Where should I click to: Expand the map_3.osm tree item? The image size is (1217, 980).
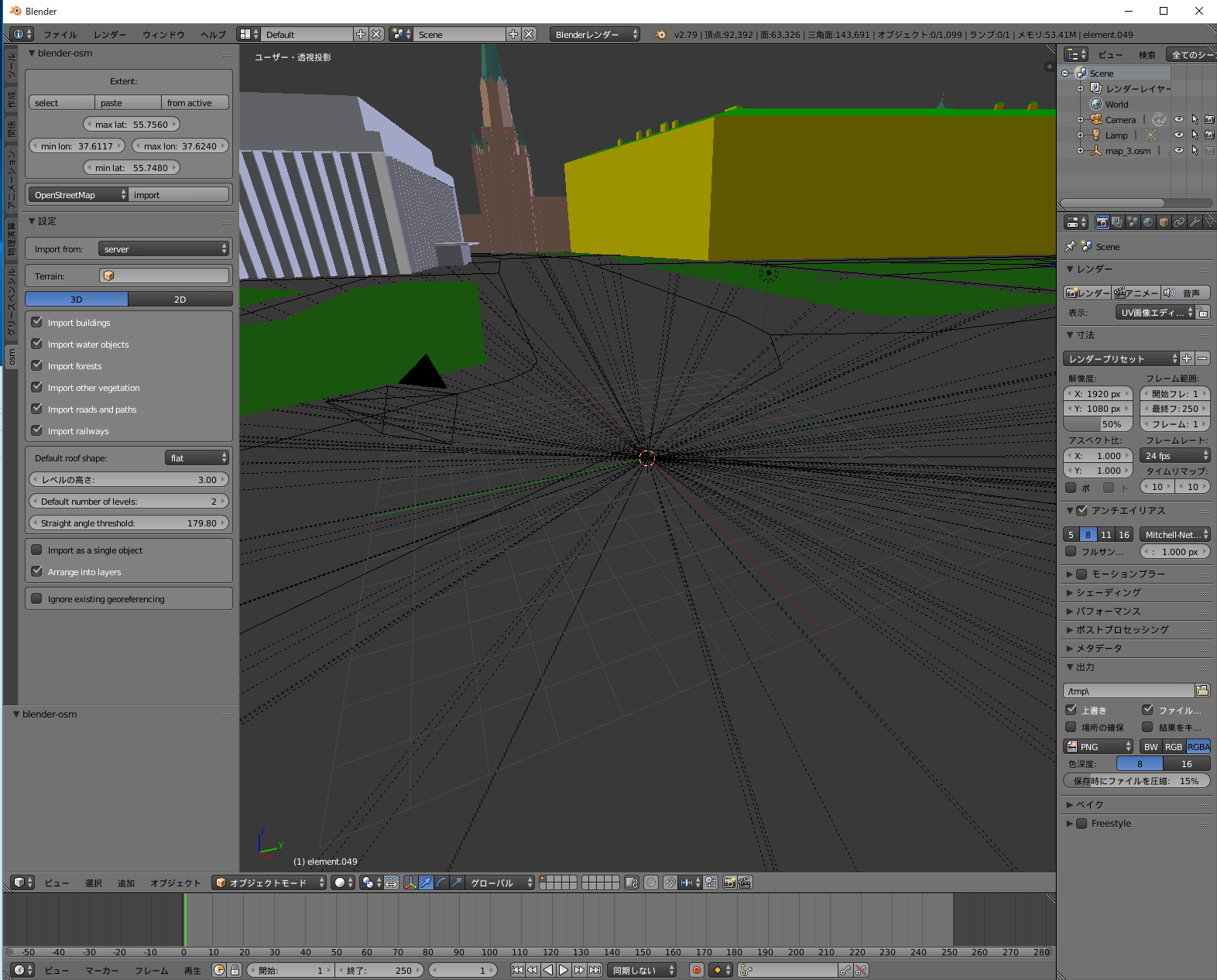tap(1080, 150)
